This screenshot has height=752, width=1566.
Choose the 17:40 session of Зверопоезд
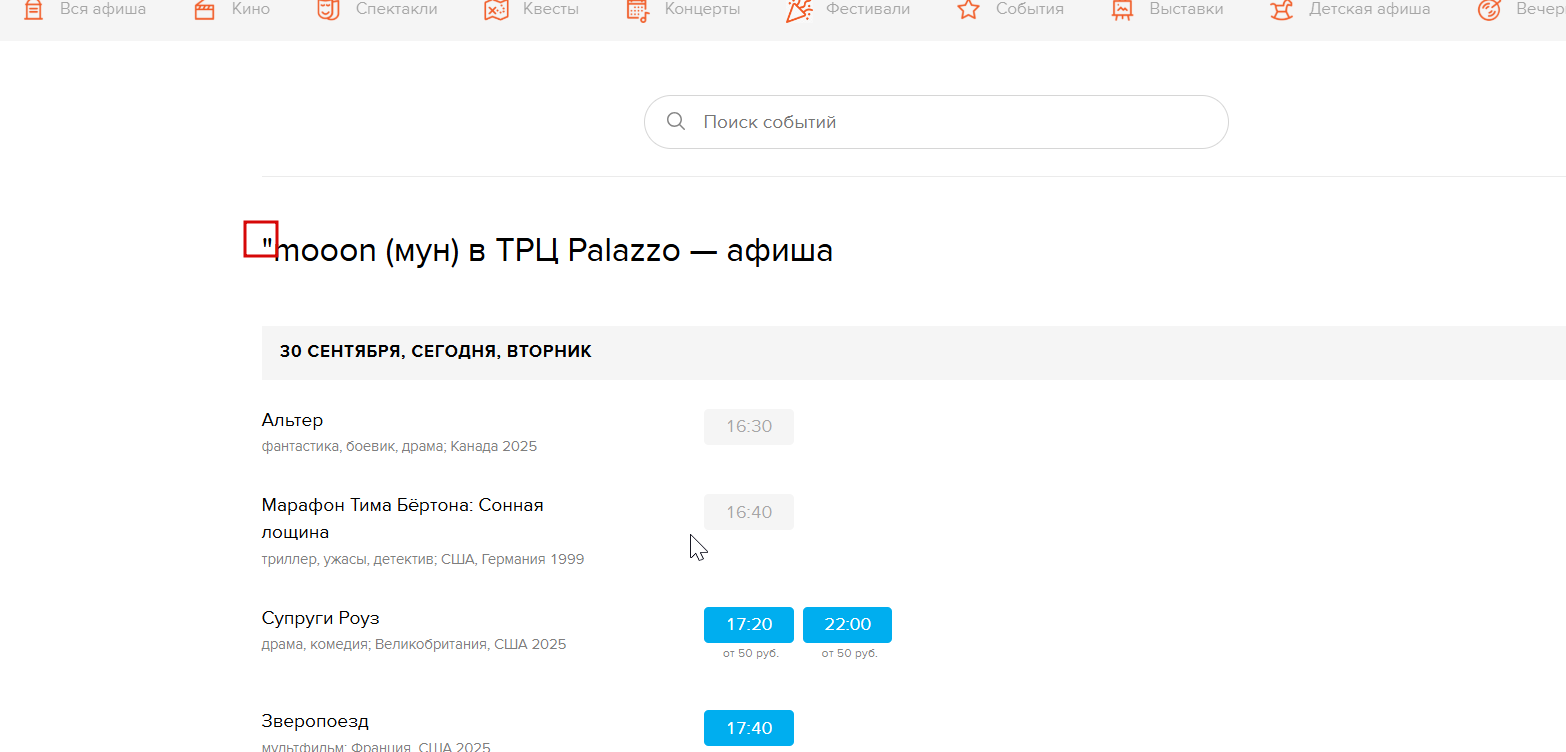(749, 728)
